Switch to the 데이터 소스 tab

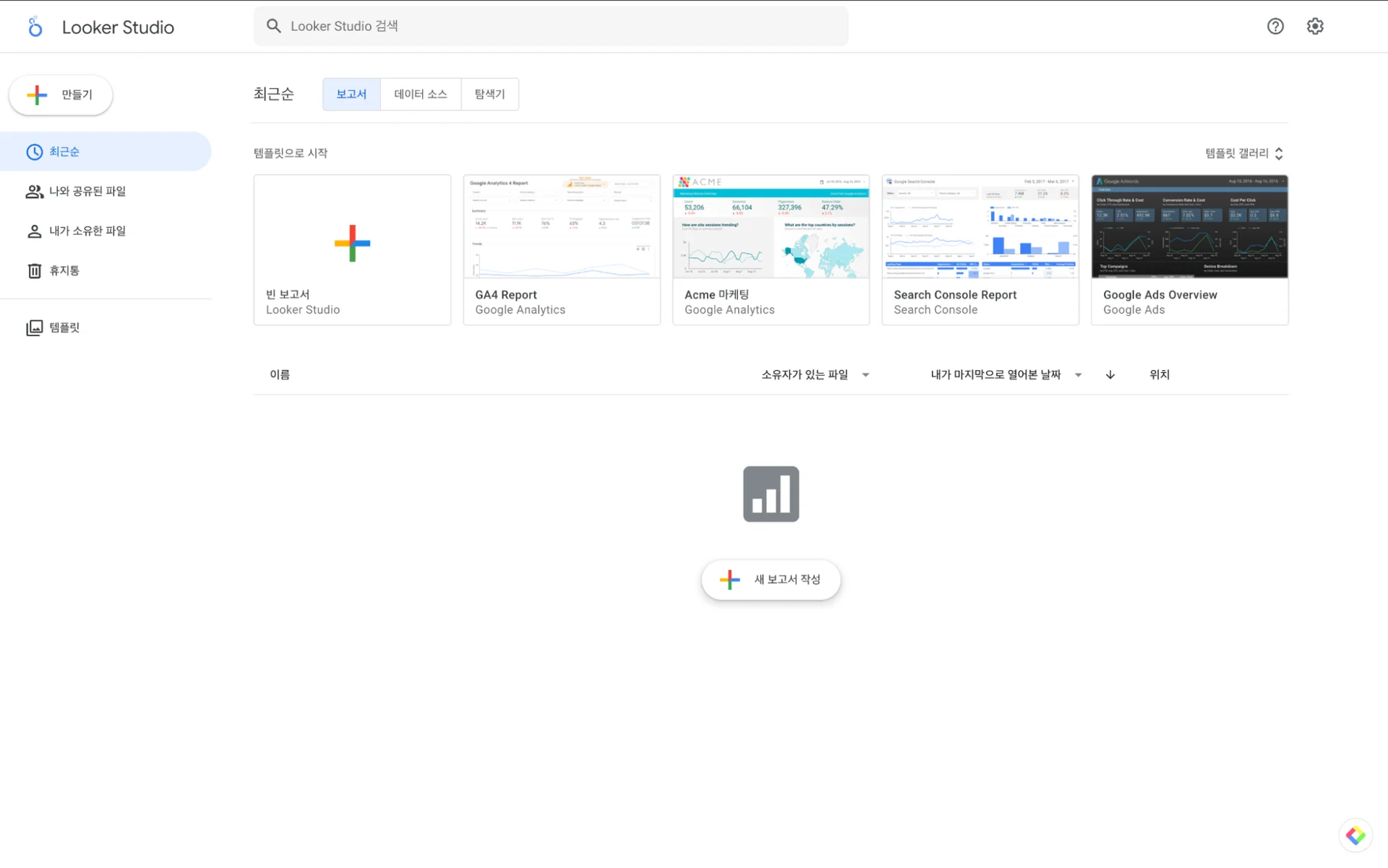tap(420, 94)
